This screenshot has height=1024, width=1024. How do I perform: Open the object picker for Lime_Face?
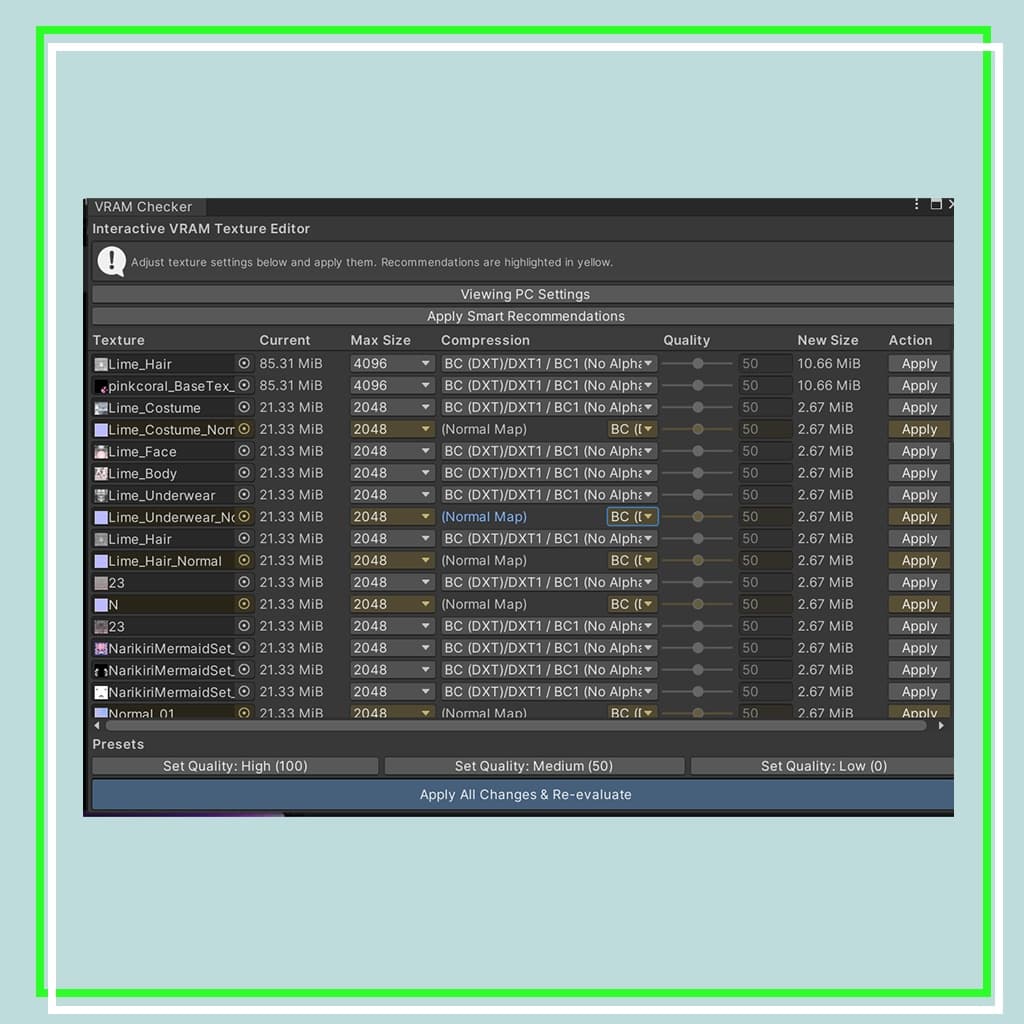244,451
